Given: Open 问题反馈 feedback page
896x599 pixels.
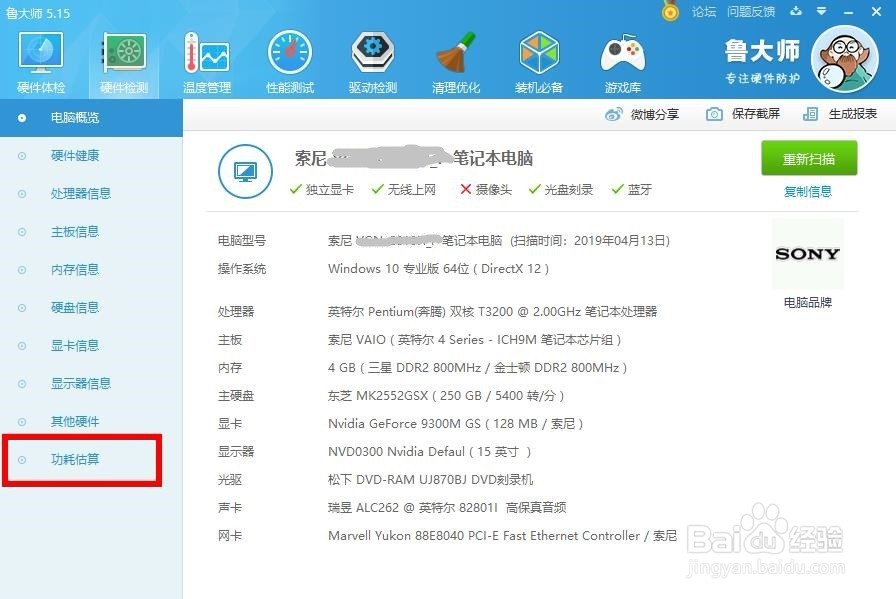Looking at the screenshot, I should (x=755, y=11).
